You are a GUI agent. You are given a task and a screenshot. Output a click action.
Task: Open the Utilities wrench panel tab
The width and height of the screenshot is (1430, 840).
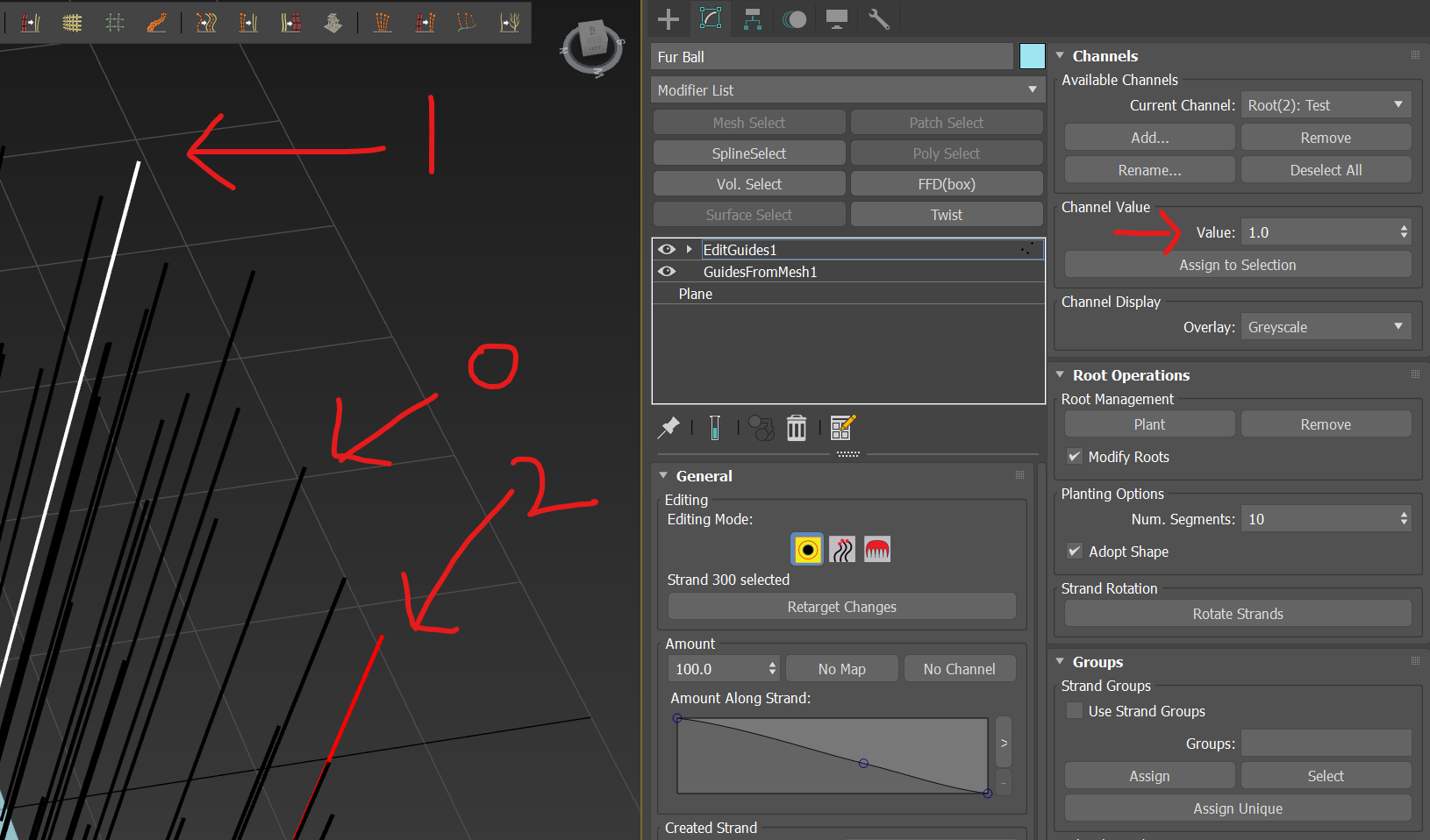(x=878, y=19)
